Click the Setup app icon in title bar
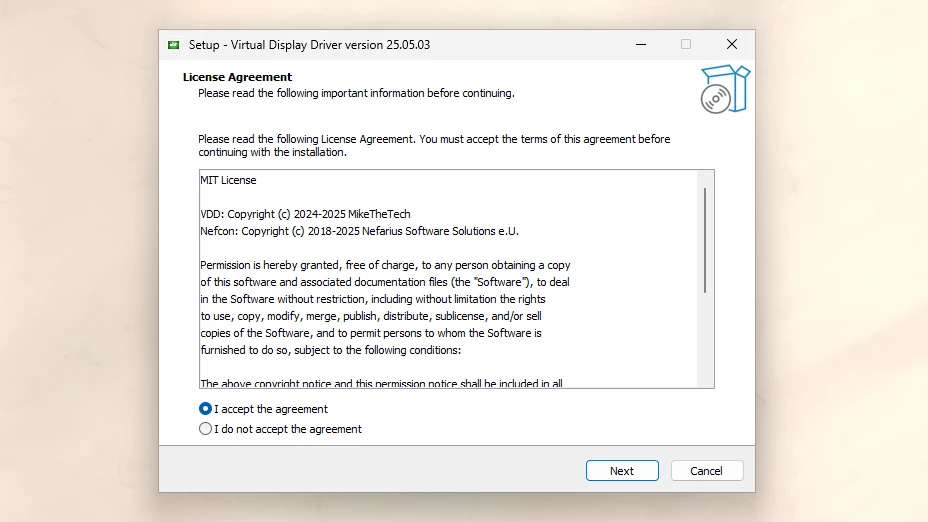 (174, 45)
